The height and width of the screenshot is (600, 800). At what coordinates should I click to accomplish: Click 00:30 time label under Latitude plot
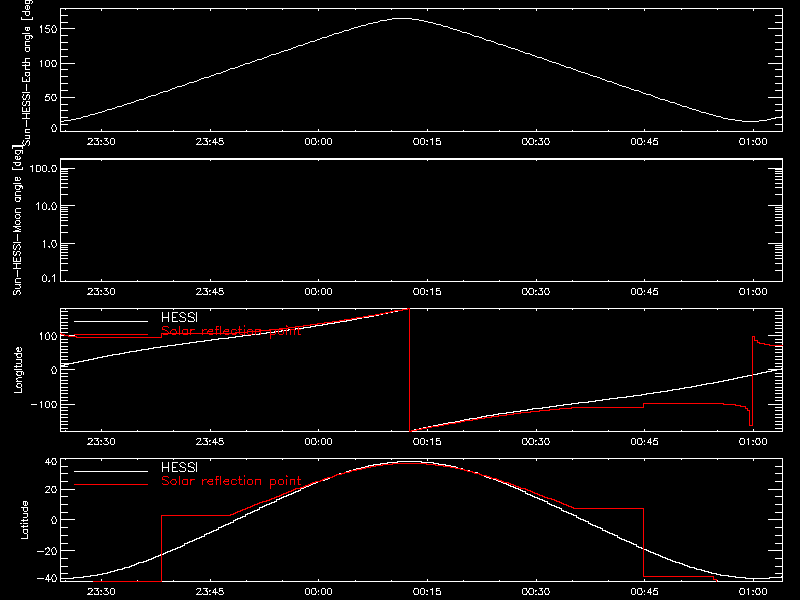(536, 592)
